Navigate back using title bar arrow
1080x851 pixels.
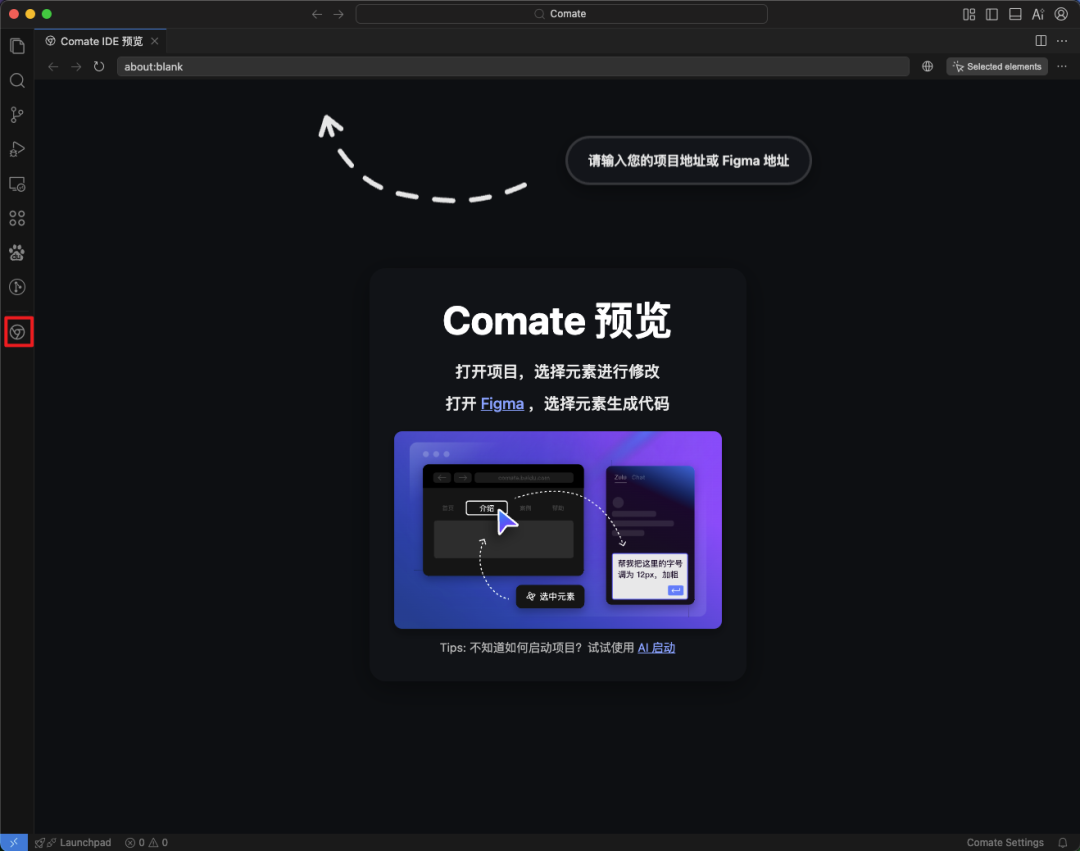coord(317,14)
